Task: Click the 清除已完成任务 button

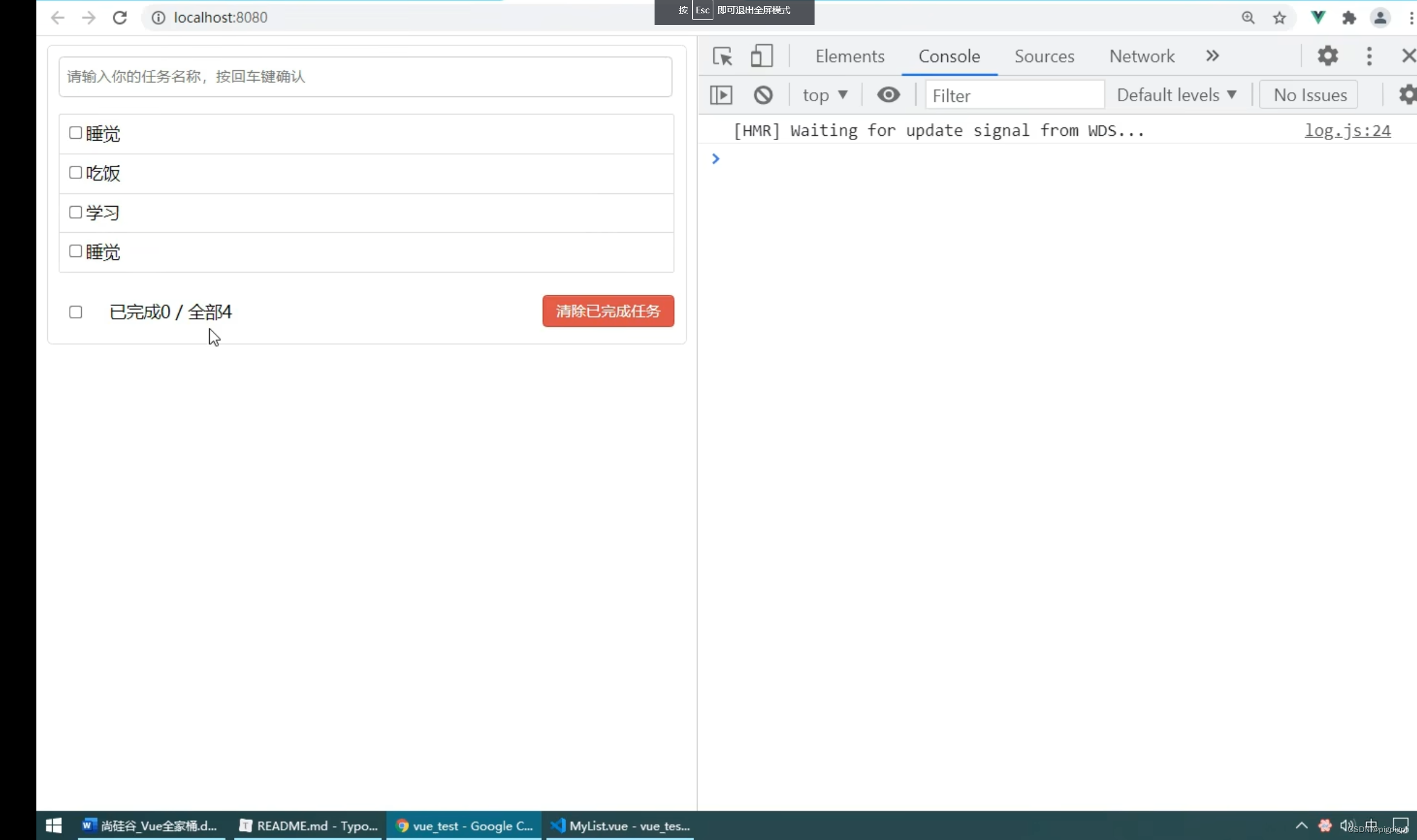Action: point(608,311)
